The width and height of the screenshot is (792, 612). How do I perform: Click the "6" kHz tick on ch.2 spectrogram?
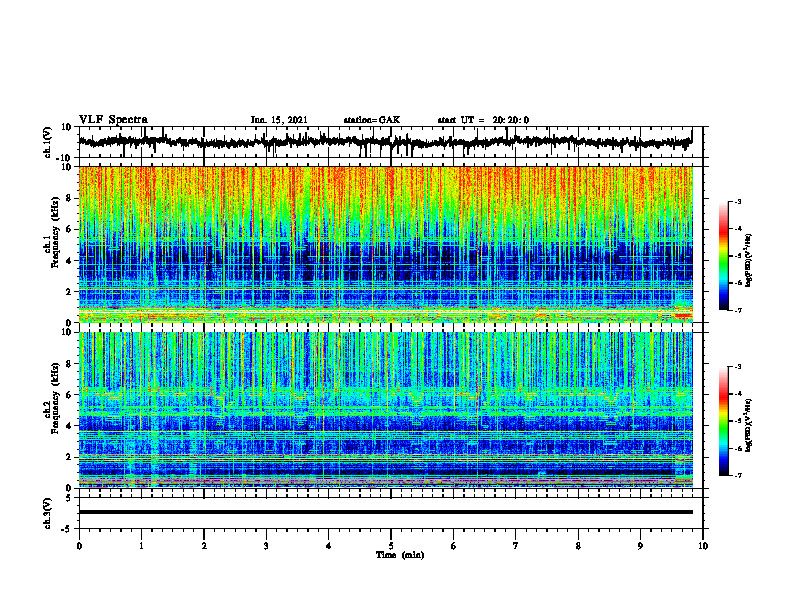[x=70, y=395]
